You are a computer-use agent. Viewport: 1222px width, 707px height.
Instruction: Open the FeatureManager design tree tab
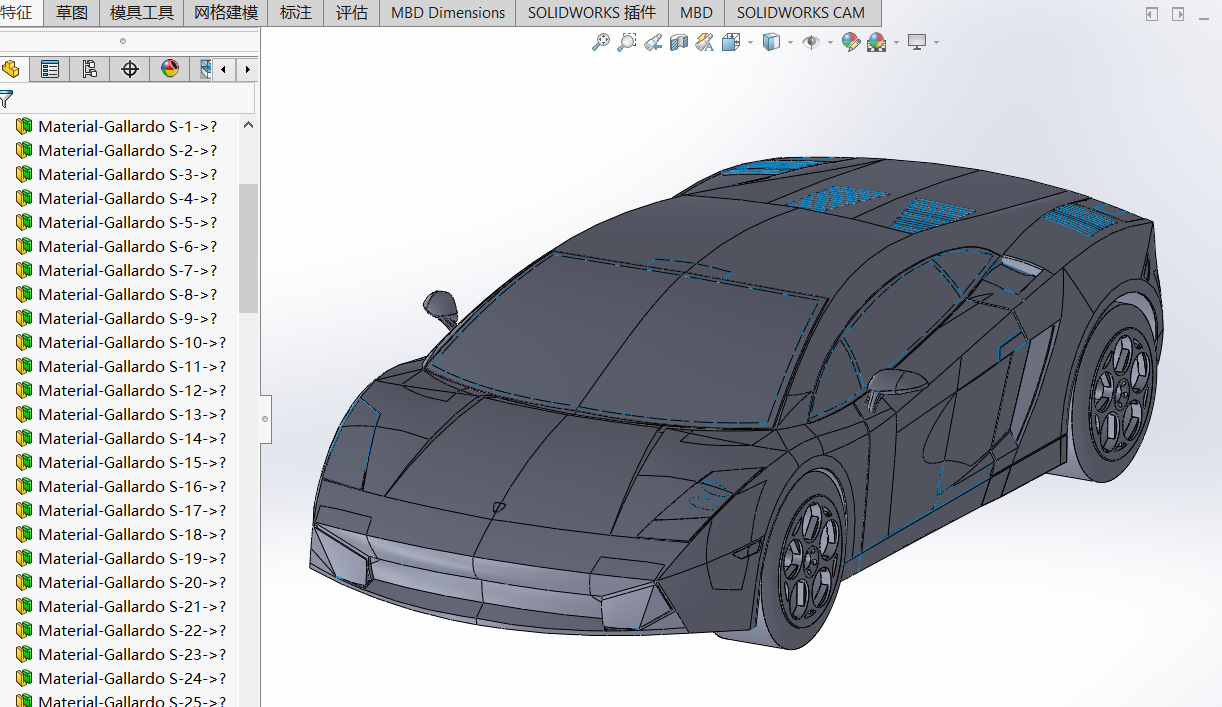coord(11,69)
